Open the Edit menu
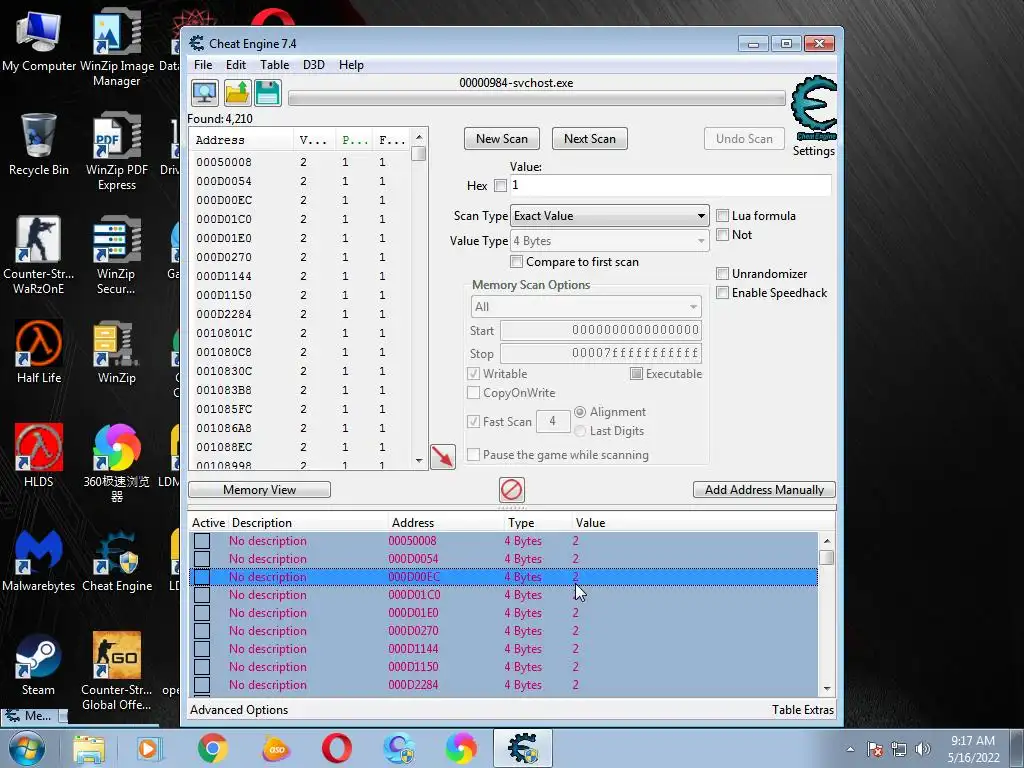Image resolution: width=1024 pixels, height=768 pixels. coord(236,65)
